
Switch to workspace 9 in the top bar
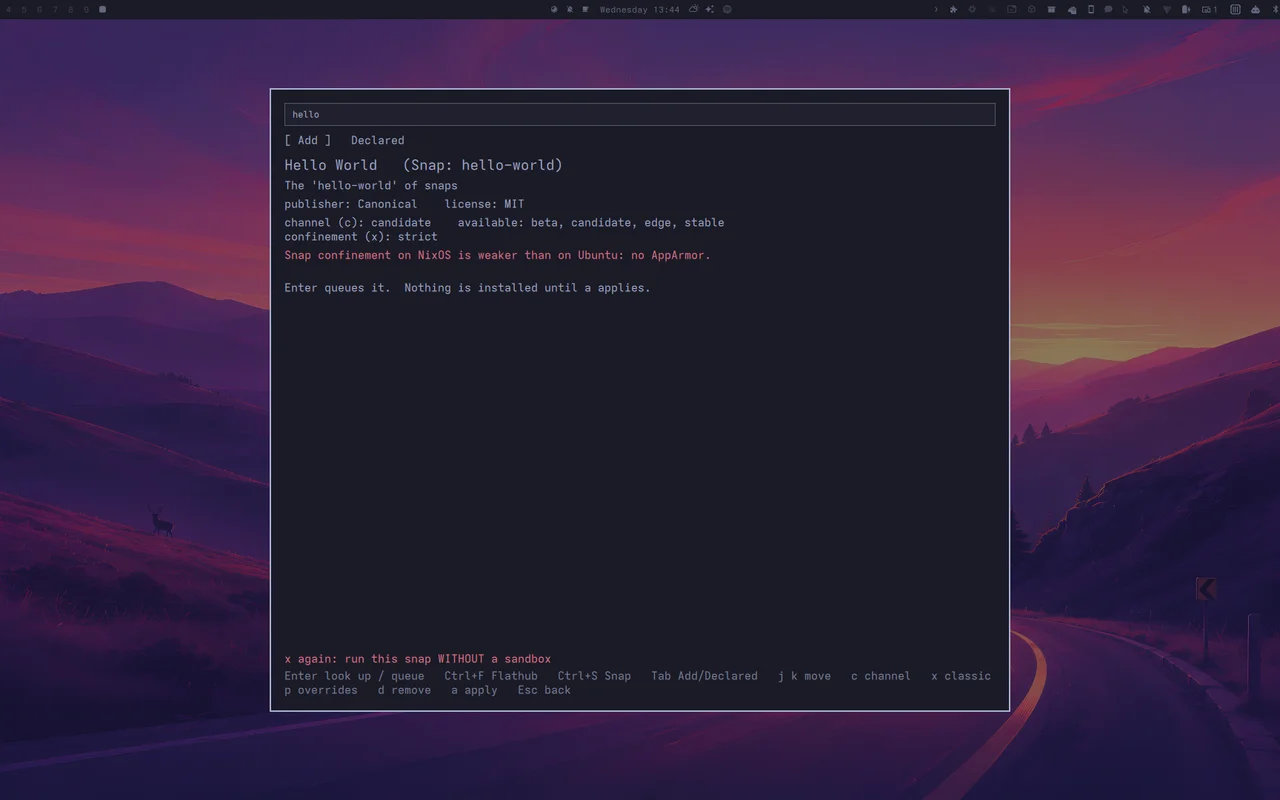[86, 9]
